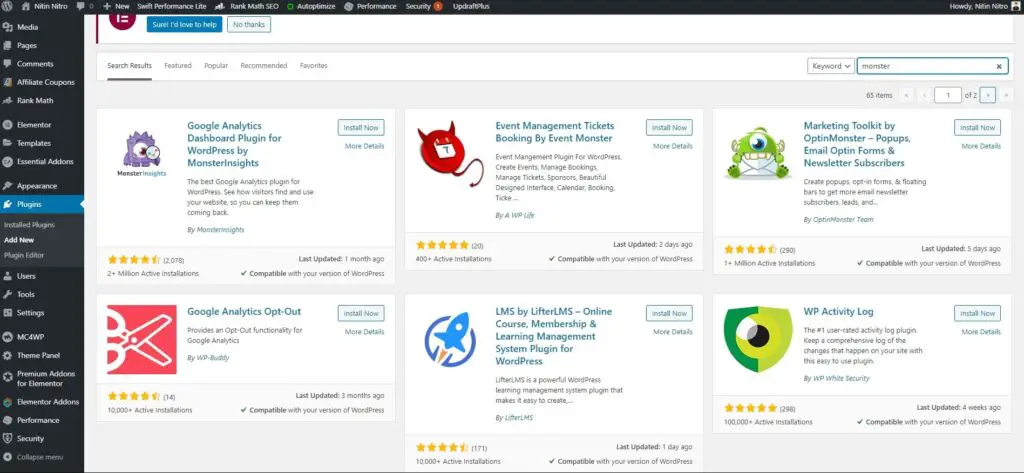This screenshot has height=473, width=1024.
Task: Dismiss notice with No thanks button
Action: 249,25
